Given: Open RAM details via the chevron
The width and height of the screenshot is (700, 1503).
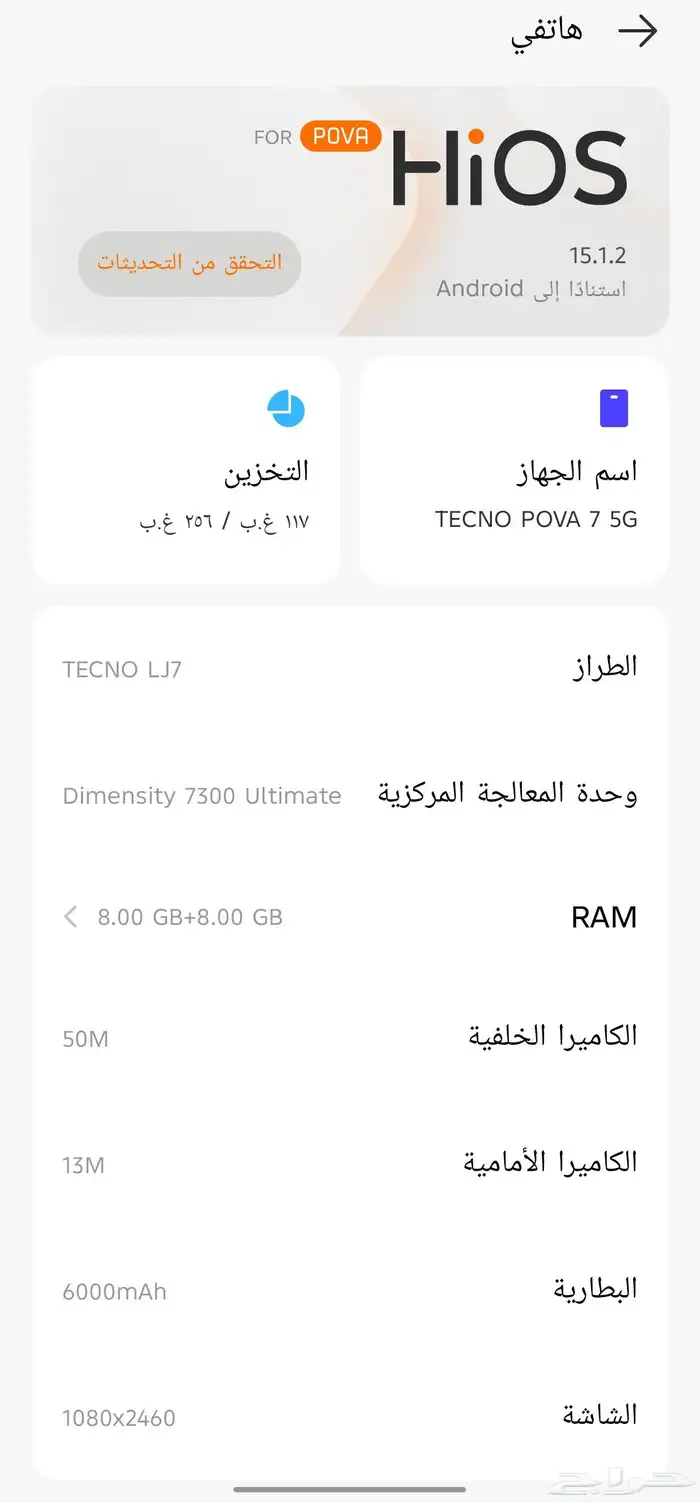Looking at the screenshot, I should (x=70, y=916).
